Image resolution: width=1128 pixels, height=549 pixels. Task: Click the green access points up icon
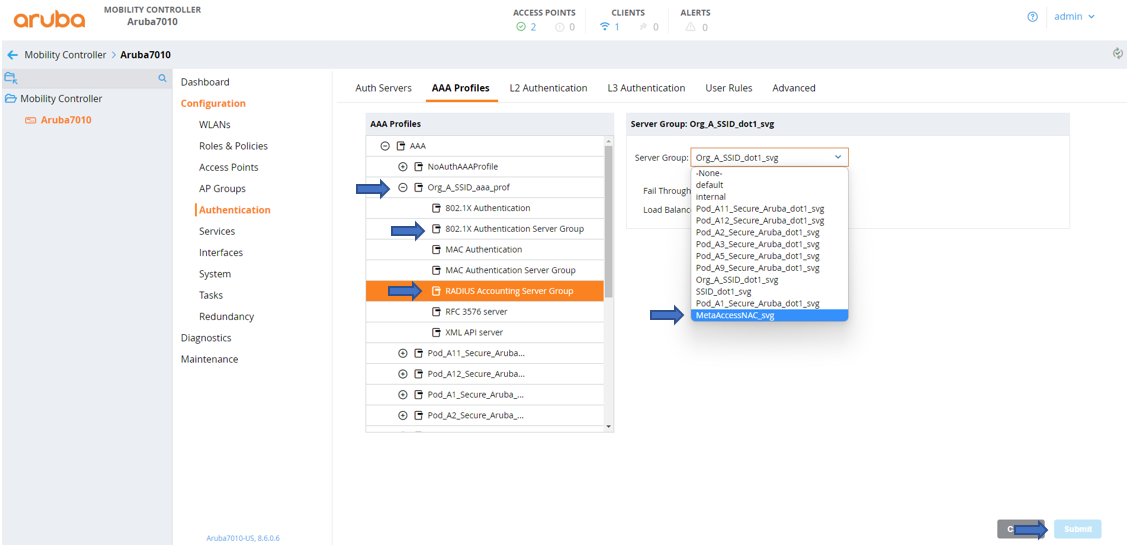tap(521, 27)
